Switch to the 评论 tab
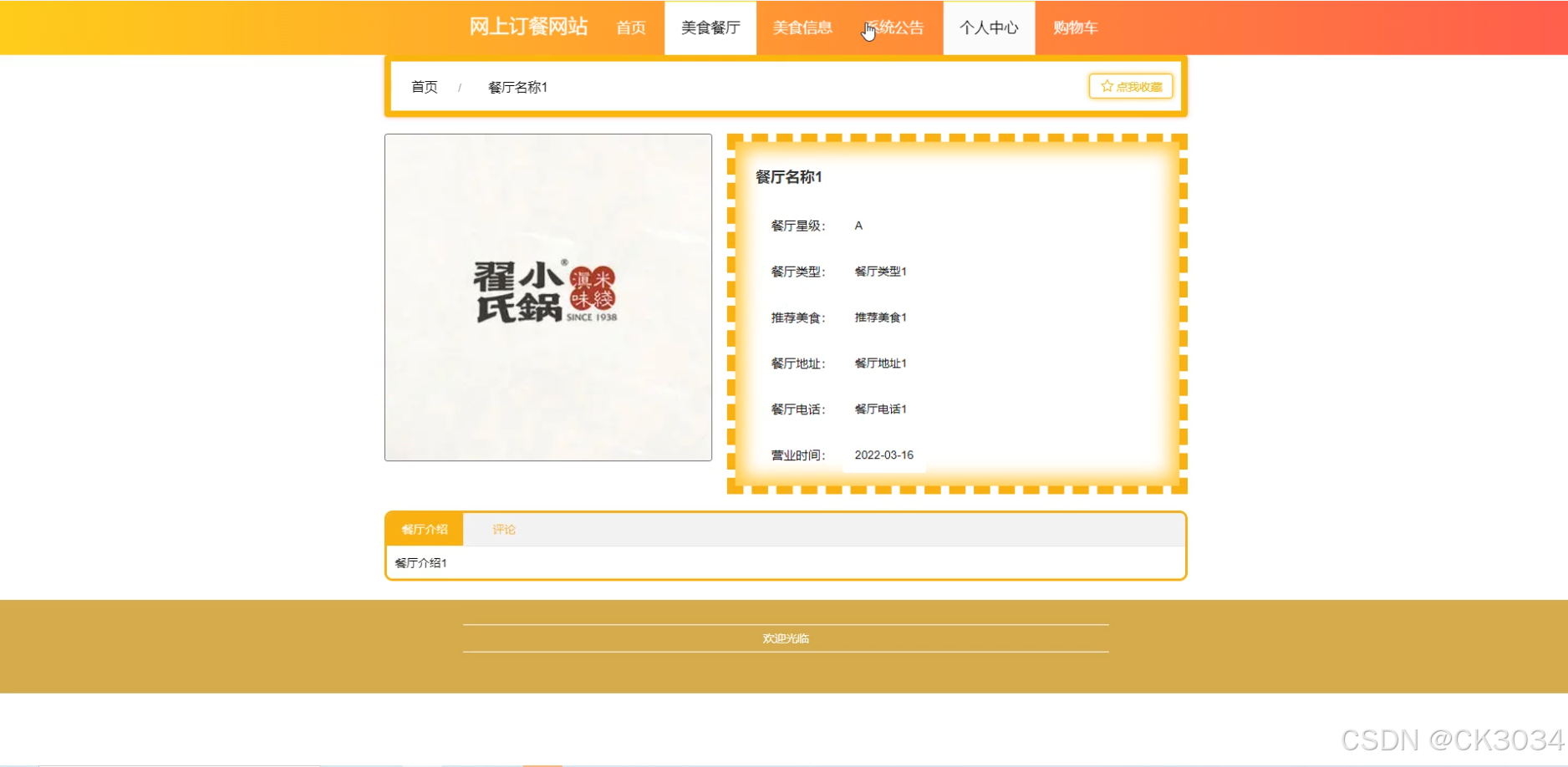This screenshot has width=1568, height=767. (x=504, y=529)
